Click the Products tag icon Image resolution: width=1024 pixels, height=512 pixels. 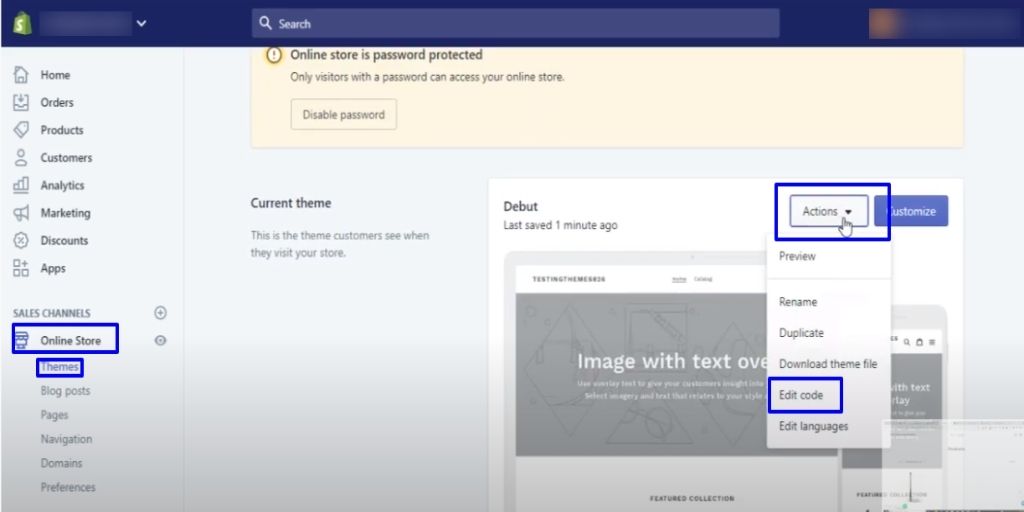click(21, 130)
